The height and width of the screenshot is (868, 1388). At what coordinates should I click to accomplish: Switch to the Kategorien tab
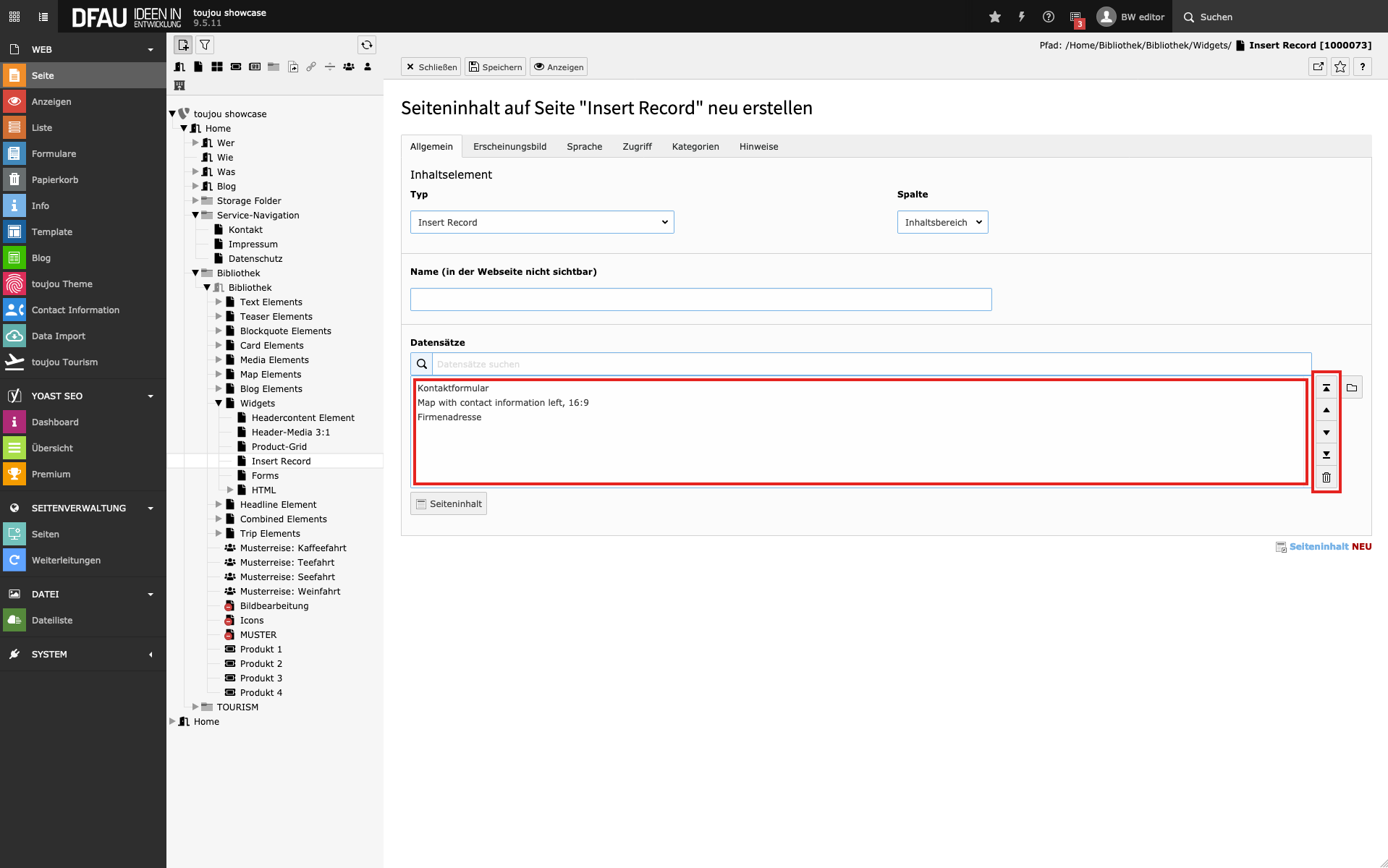(695, 147)
